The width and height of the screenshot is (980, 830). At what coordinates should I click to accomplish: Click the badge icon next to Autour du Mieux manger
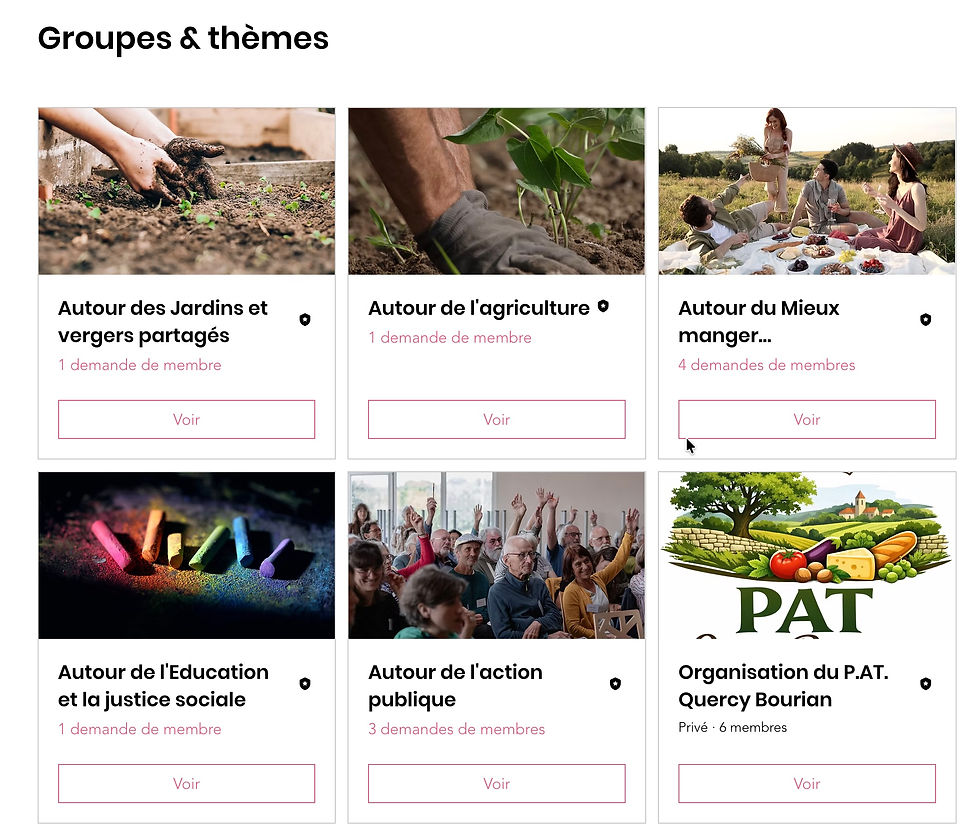924,318
